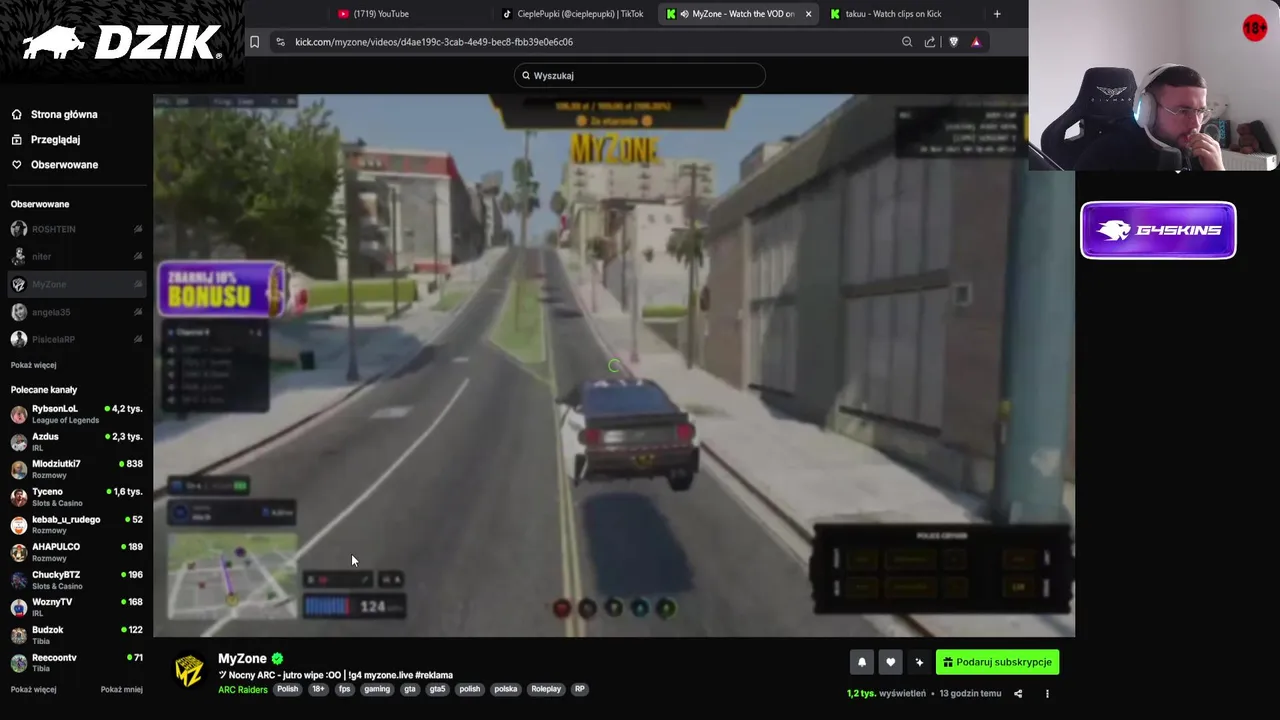1280x720 pixels.
Task: Open followed channel PisicelaRP
Action: [x=53, y=339]
